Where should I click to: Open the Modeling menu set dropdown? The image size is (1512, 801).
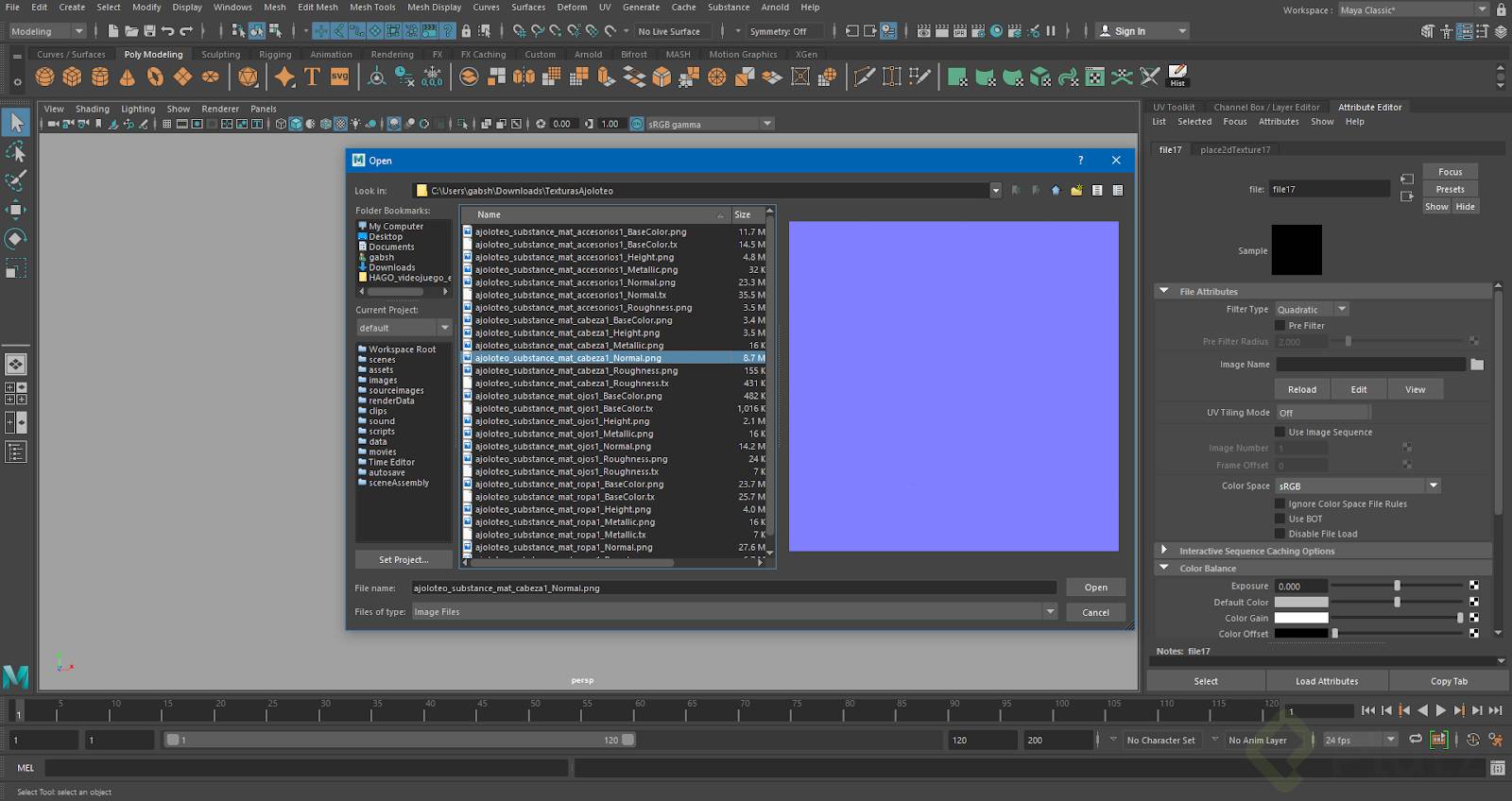pos(47,31)
